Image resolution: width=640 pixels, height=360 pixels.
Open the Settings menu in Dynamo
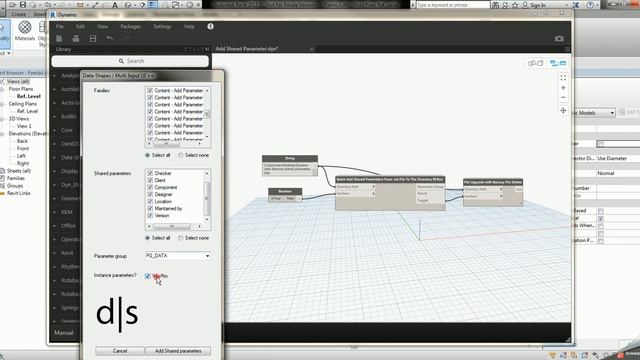click(162, 27)
